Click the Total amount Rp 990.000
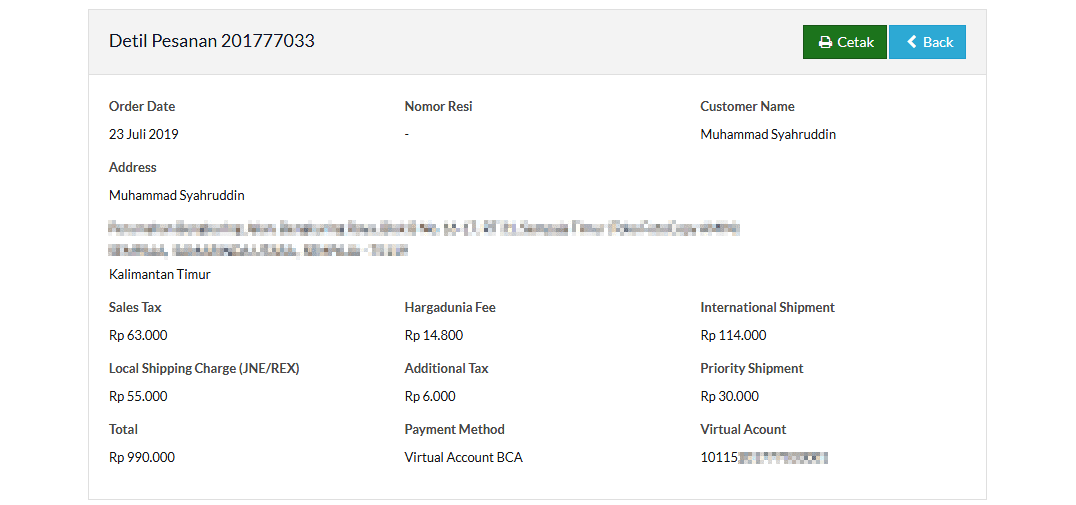The width and height of the screenshot is (1076, 505). [x=142, y=458]
